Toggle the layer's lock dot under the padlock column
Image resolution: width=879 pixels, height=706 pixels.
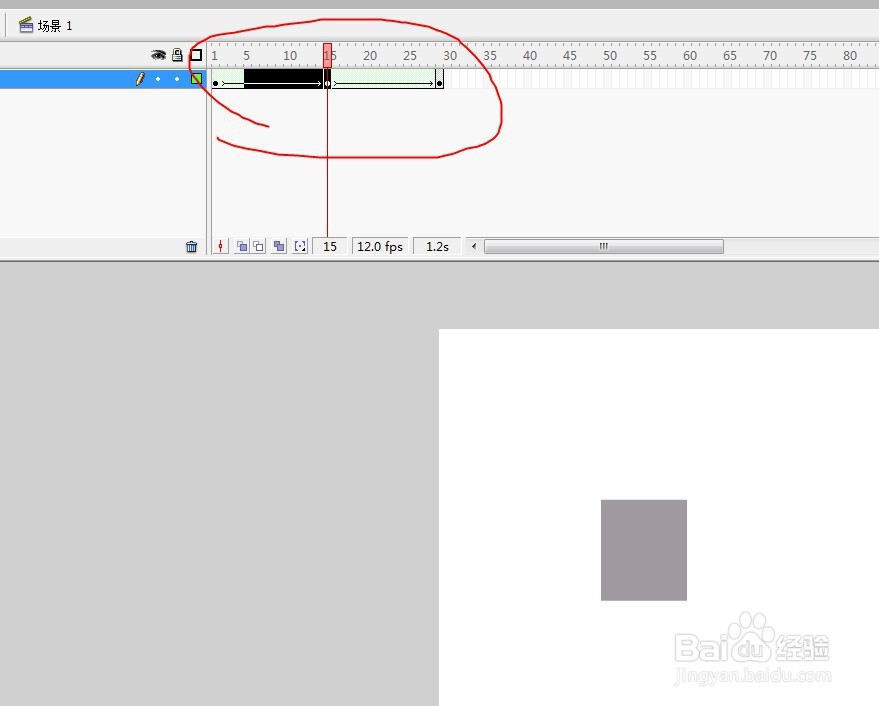click(x=177, y=79)
